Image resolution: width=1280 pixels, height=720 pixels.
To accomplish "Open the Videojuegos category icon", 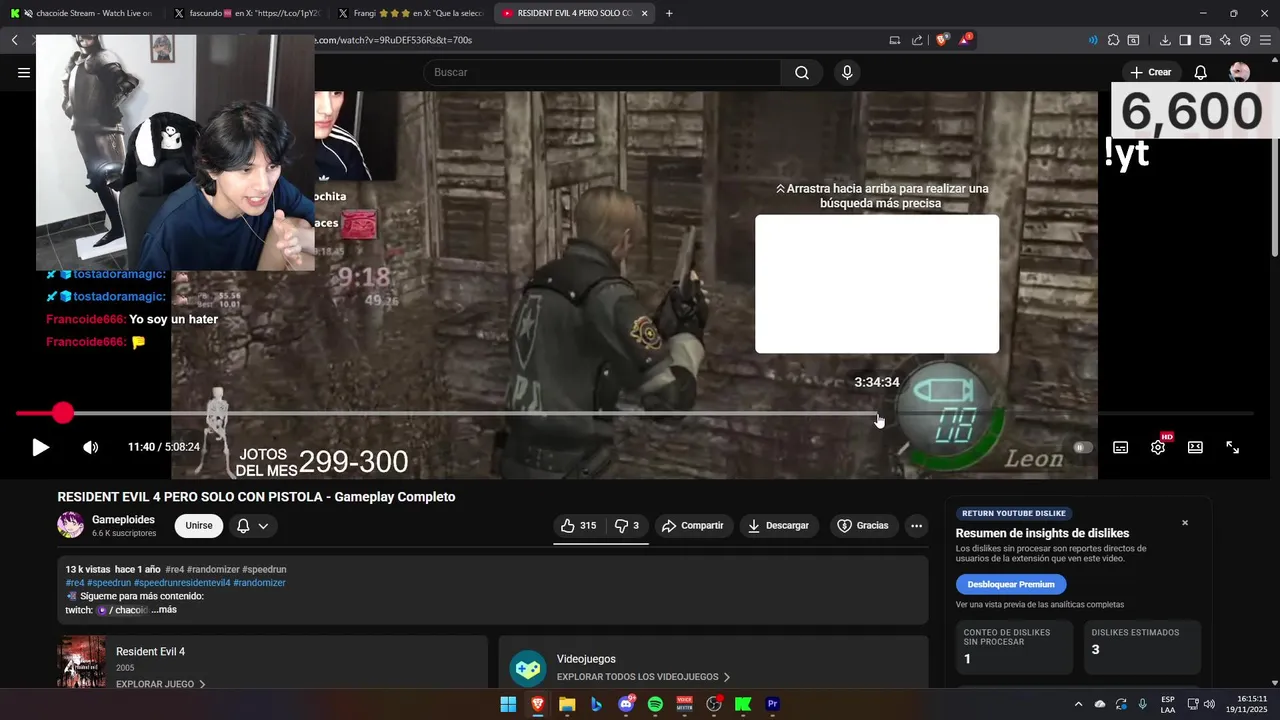I will tap(528, 668).
